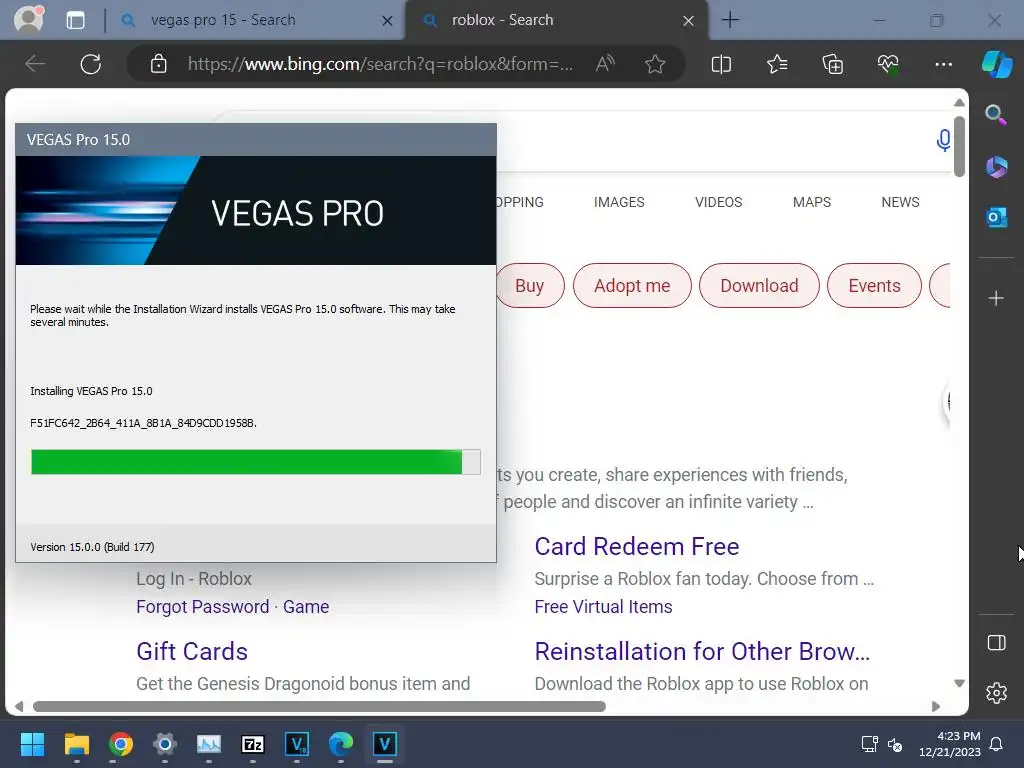Screen dimensions: 1024x768
Task: Open sidebar settings gear
Action: (997, 692)
